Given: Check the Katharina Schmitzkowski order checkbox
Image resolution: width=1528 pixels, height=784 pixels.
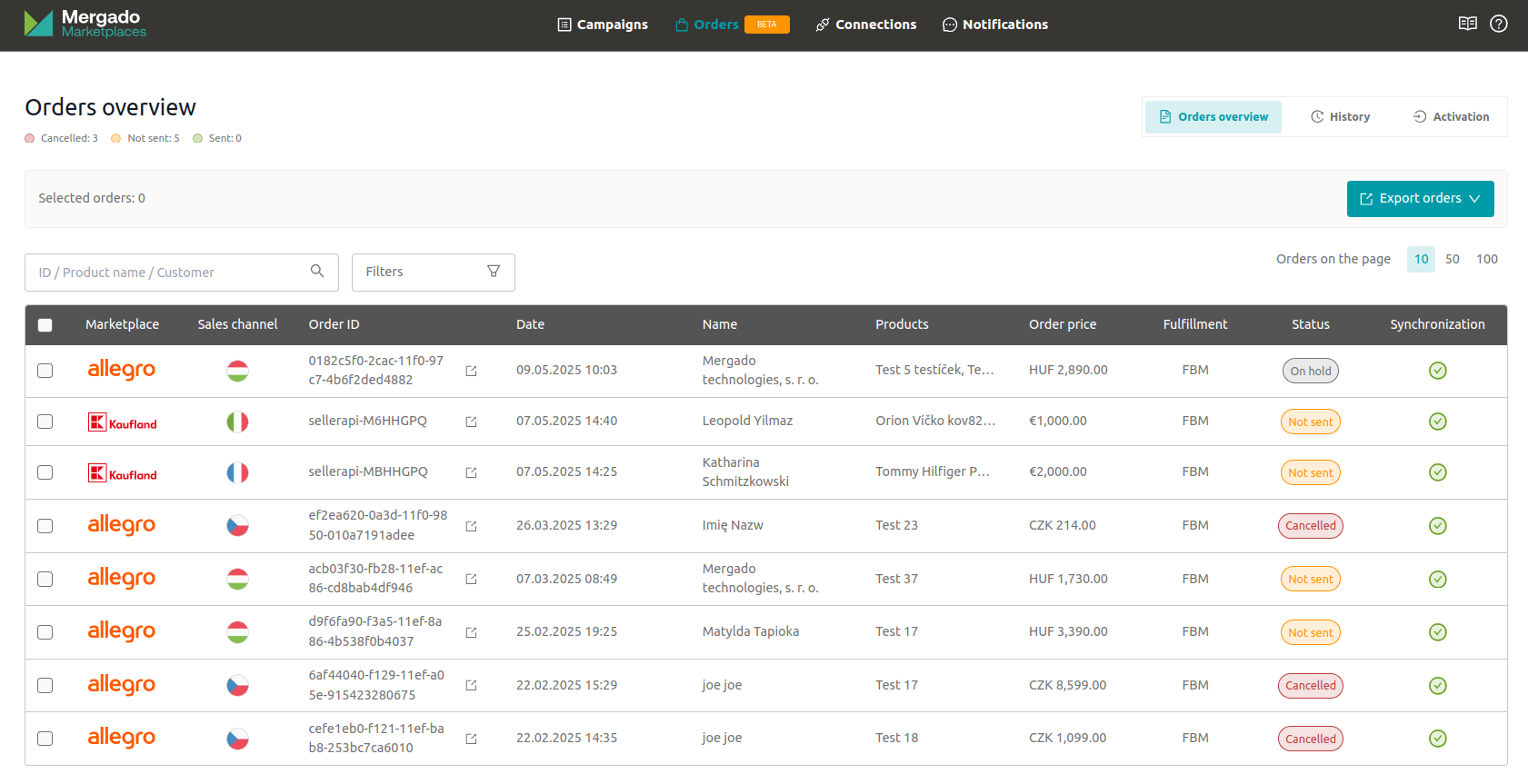Looking at the screenshot, I should 45,472.
